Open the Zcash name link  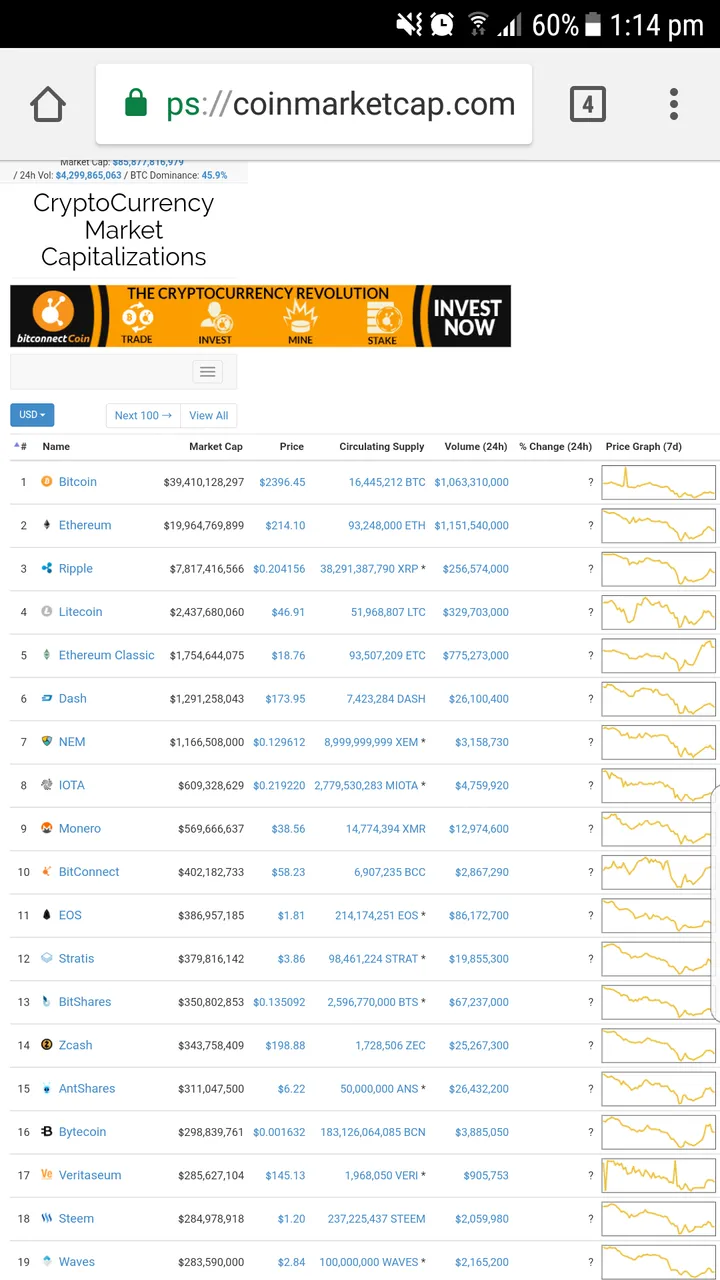coord(76,1045)
